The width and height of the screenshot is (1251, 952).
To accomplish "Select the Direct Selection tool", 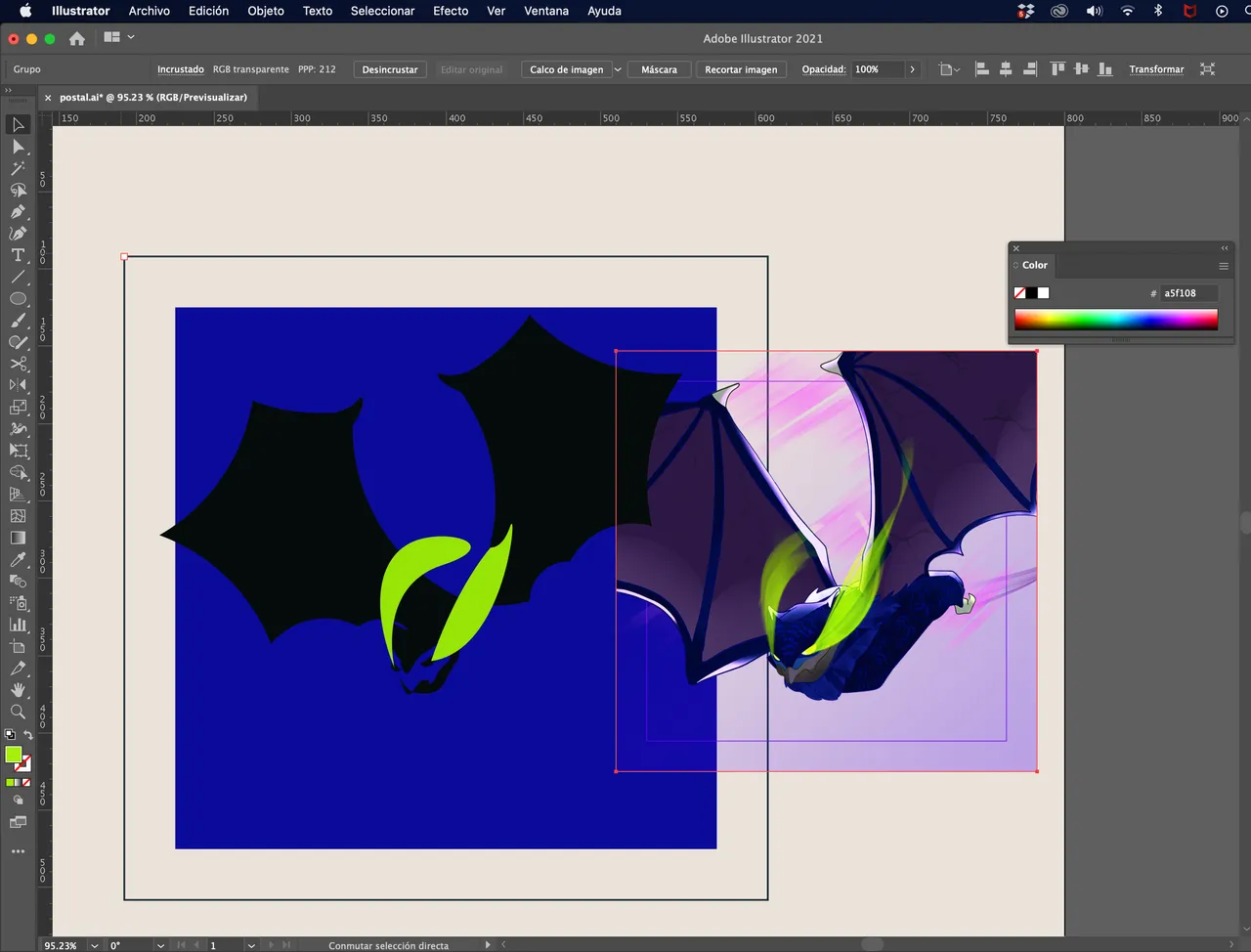I will pos(18,147).
